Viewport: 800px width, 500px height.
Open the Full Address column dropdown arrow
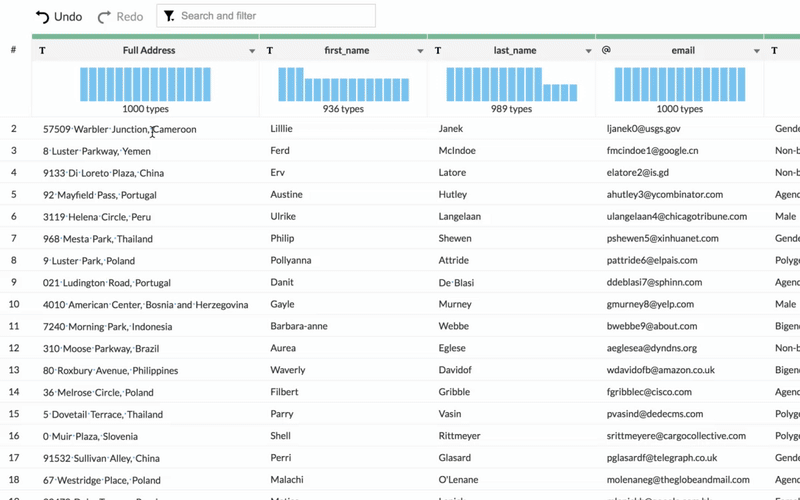(x=252, y=51)
